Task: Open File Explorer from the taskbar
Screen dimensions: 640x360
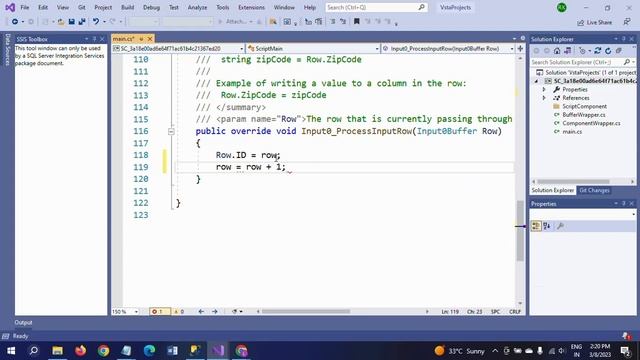Action: pos(57,351)
